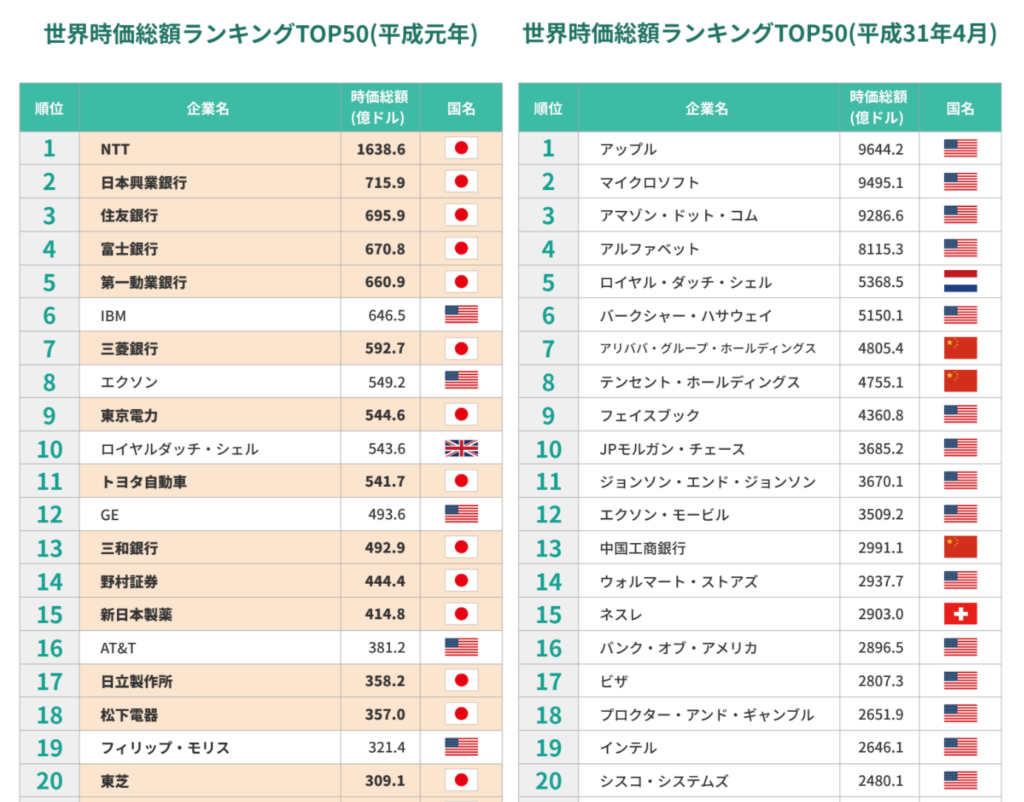Click the UK flag in the 543.6 row
Screen dimensions: 1024x802
point(461,448)
